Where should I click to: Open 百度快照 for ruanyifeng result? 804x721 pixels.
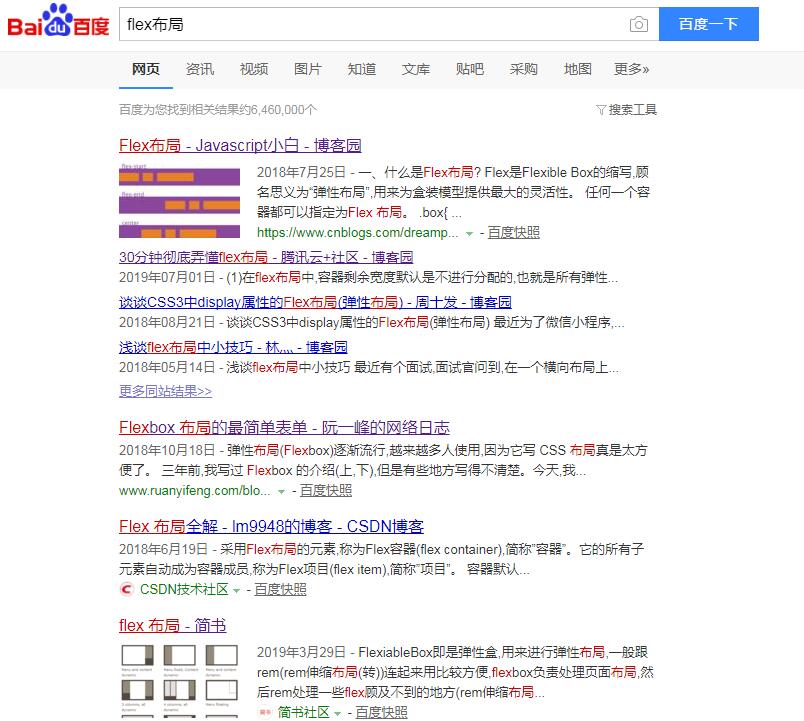click(326, 491)
